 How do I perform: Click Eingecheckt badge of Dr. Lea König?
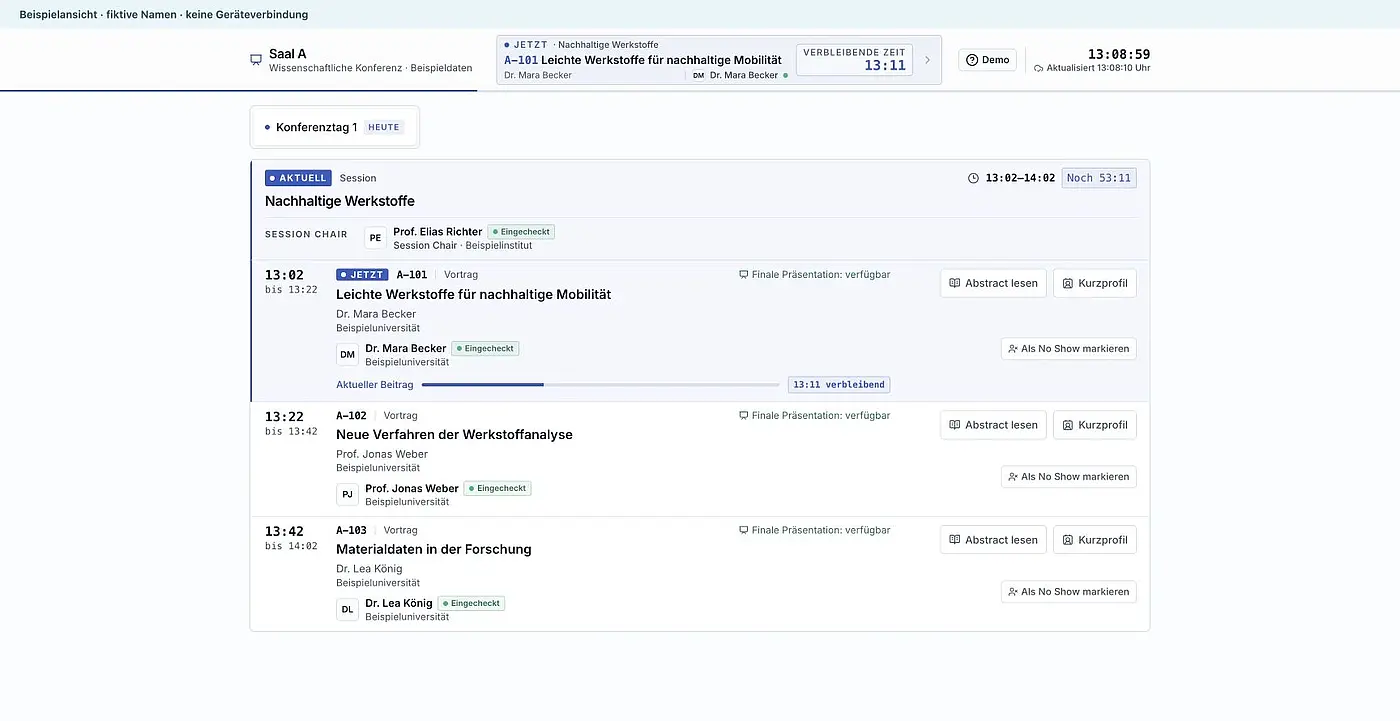[471, 604]
